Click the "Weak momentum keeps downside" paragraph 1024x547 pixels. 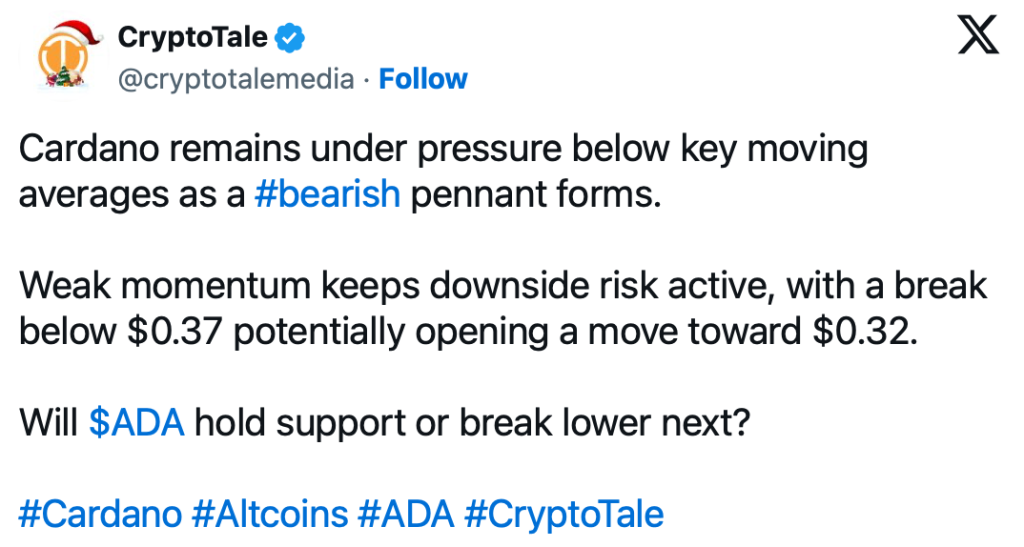(400, 286)
